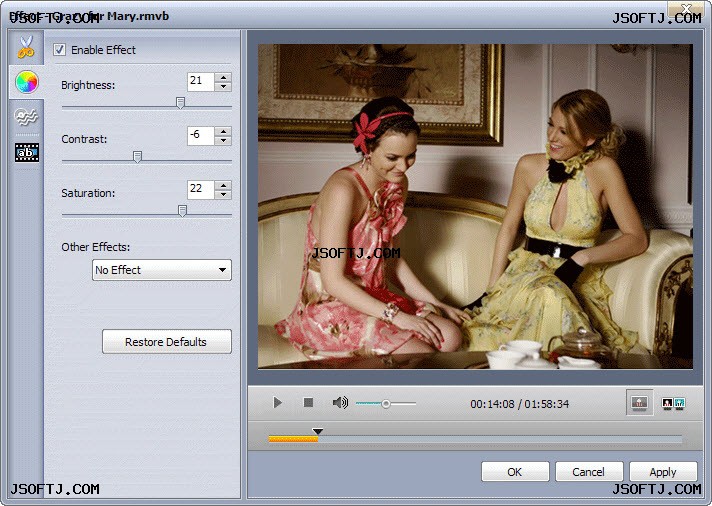712x506 pixels.
Task: Switch to single preview view
Action: pyautogui.click(x=639, y=402)
